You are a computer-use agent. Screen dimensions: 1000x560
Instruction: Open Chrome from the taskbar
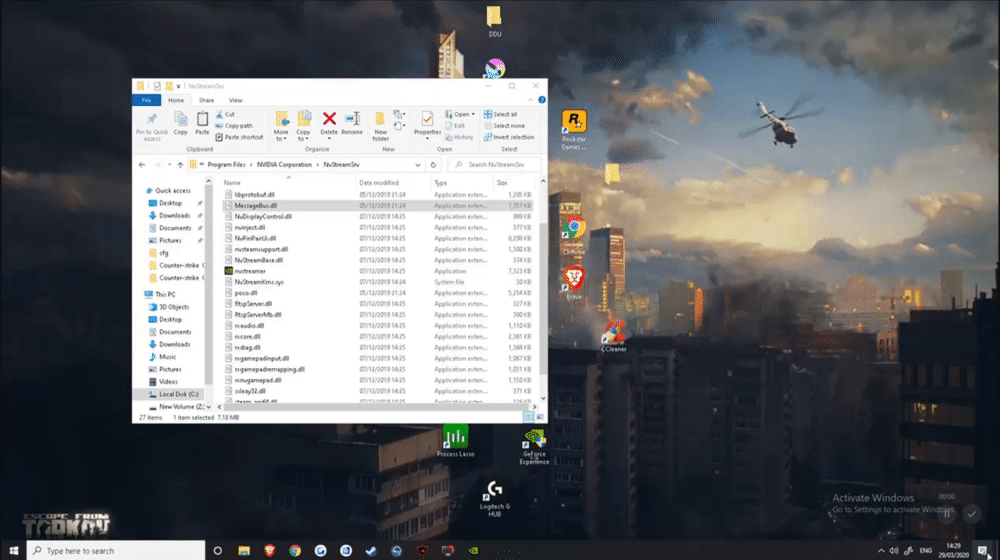click(295, 550)
